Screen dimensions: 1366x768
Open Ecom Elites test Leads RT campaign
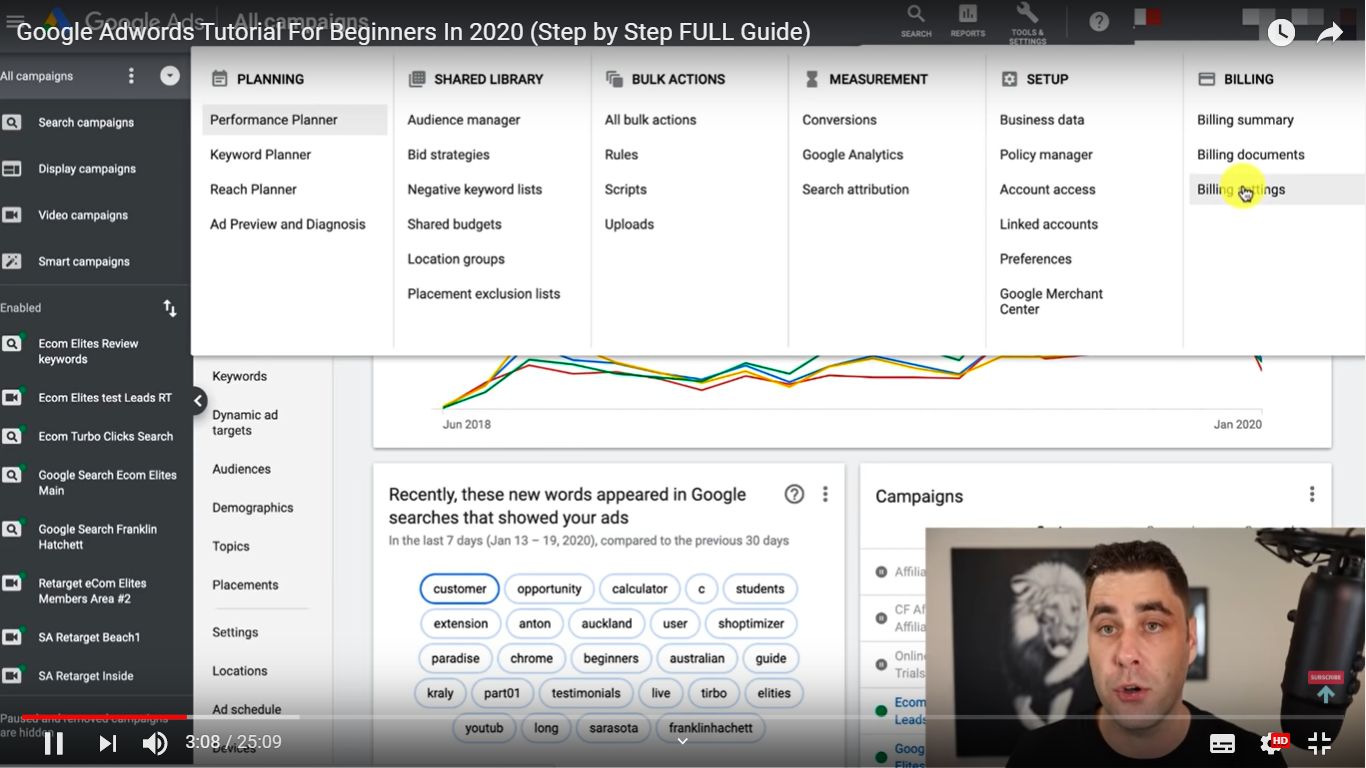[x=105, y=398]
